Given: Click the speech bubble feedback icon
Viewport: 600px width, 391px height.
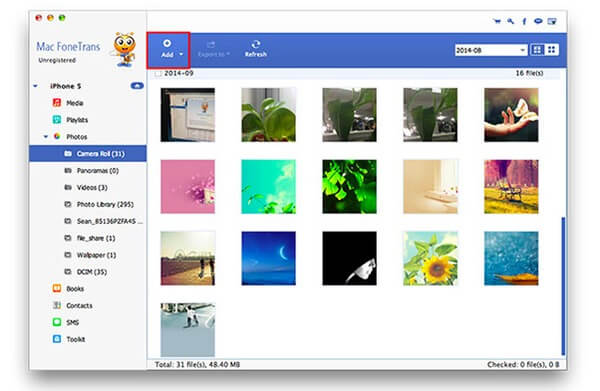Looking at the screenshot, I should (x=538, y=21).
